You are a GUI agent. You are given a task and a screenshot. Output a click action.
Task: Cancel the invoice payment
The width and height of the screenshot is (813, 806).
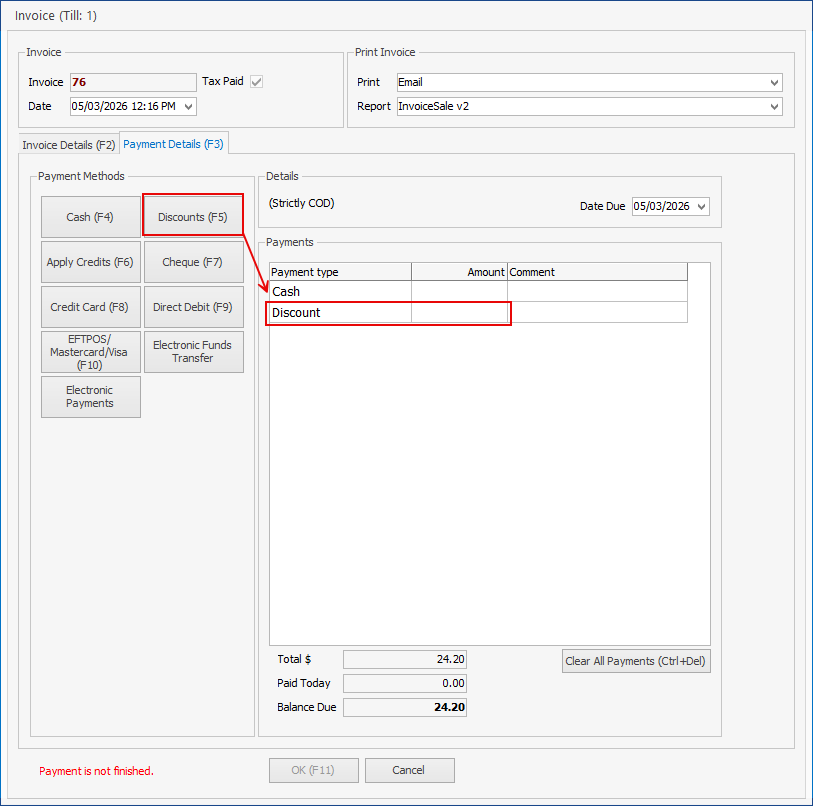pos(409,770)
